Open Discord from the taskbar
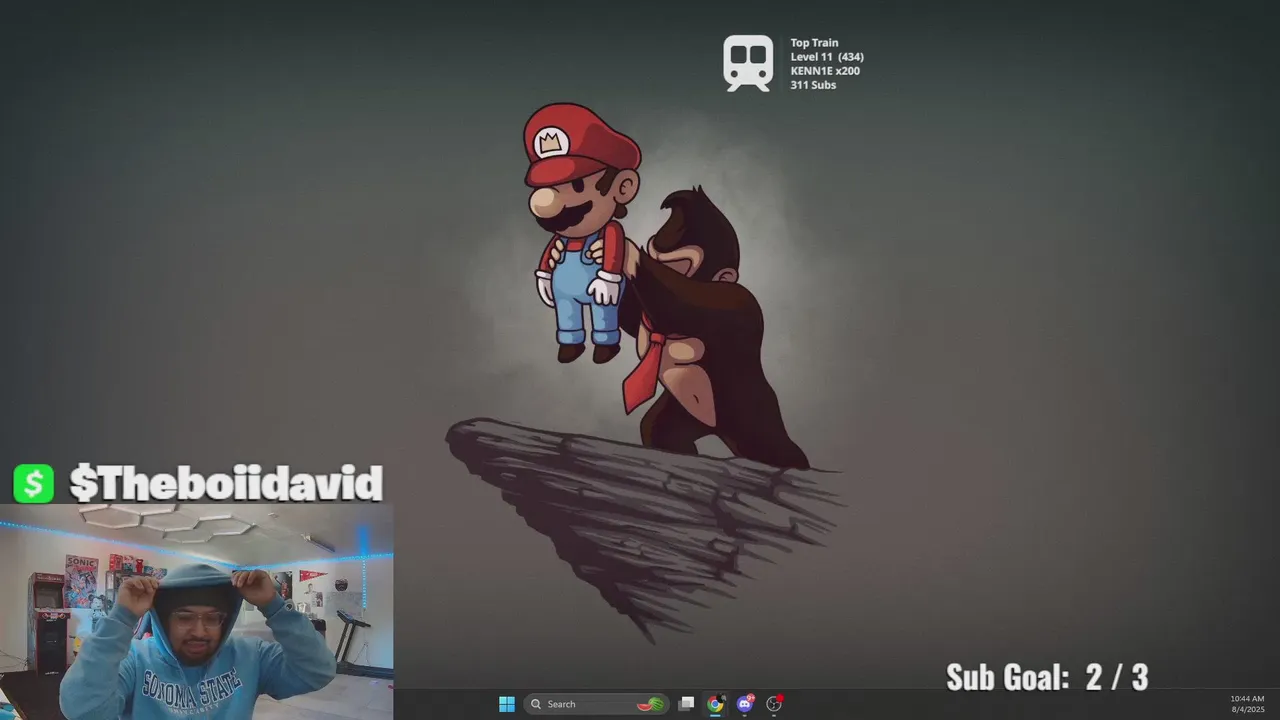 [x=745, y=704]
